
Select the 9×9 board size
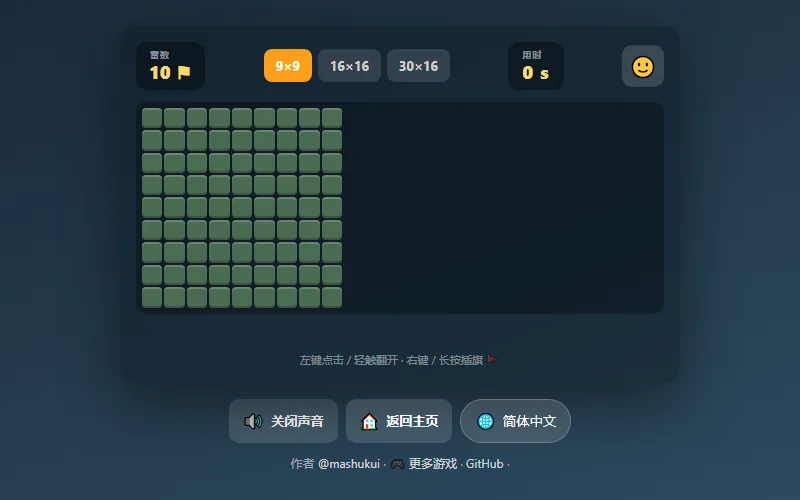pos(288,66)
